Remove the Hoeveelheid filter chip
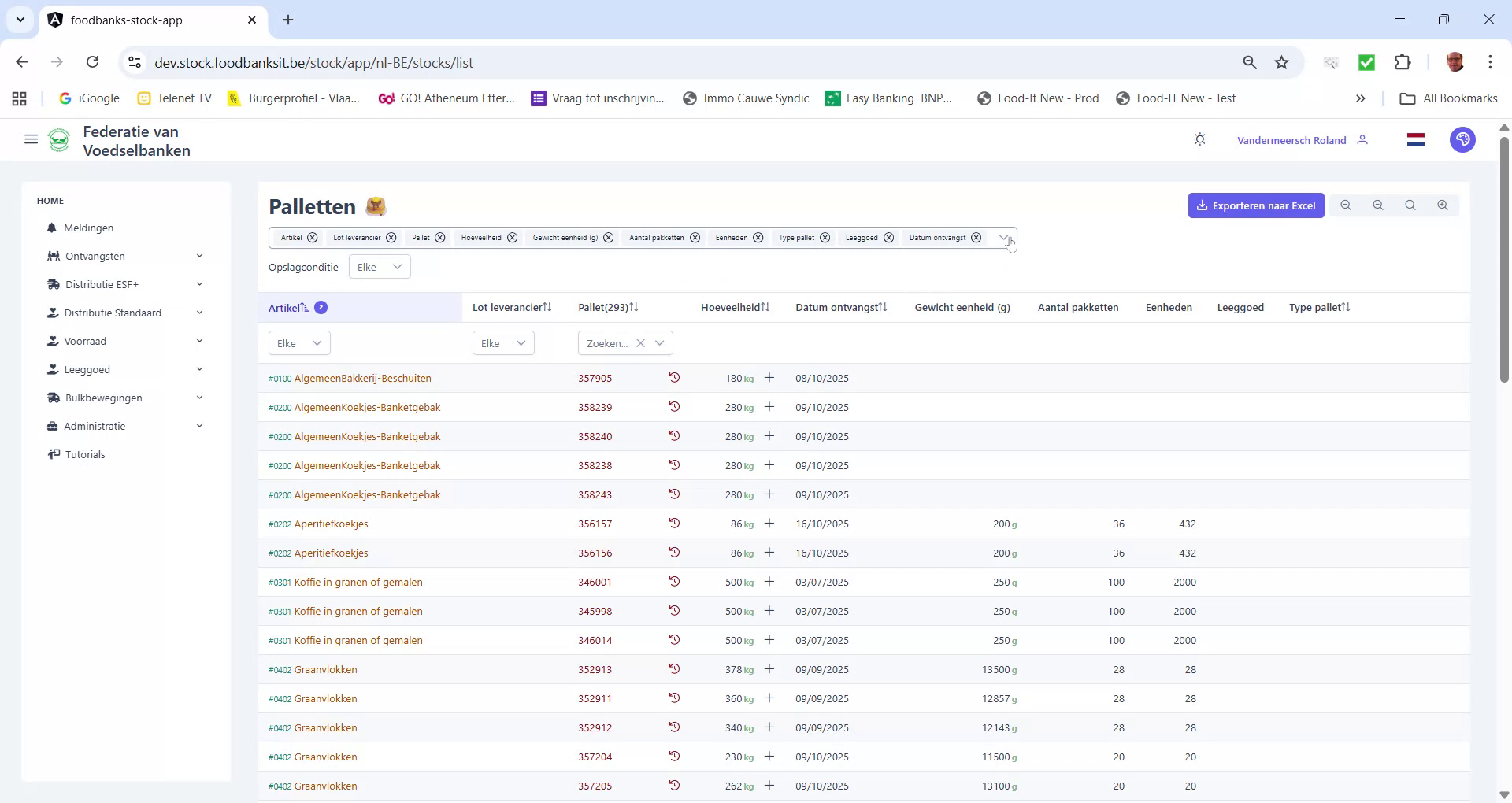Viewport: 1512px width, 803px height. [x=513, y=238]
